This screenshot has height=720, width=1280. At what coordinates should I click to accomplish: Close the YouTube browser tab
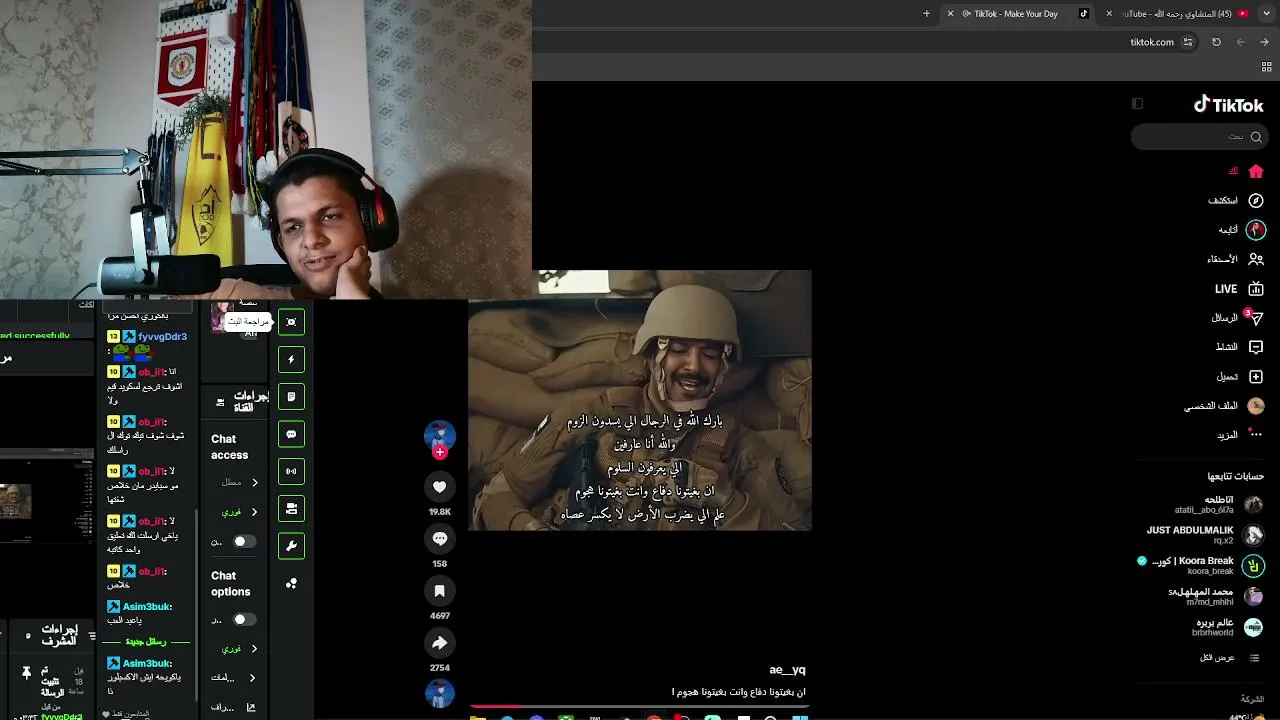(1108, 14)
